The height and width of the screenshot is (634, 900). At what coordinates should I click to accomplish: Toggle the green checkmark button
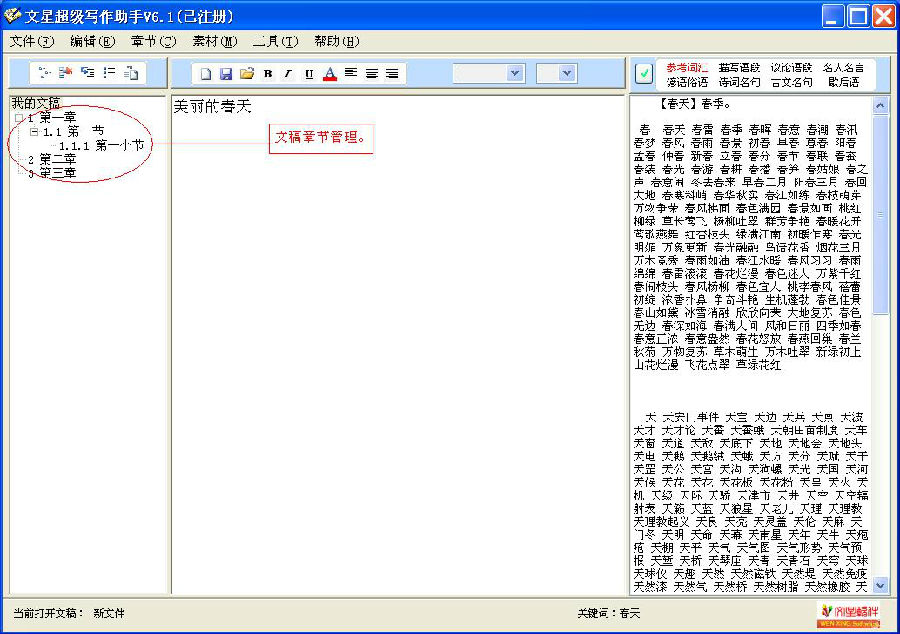tap(644, 73)
